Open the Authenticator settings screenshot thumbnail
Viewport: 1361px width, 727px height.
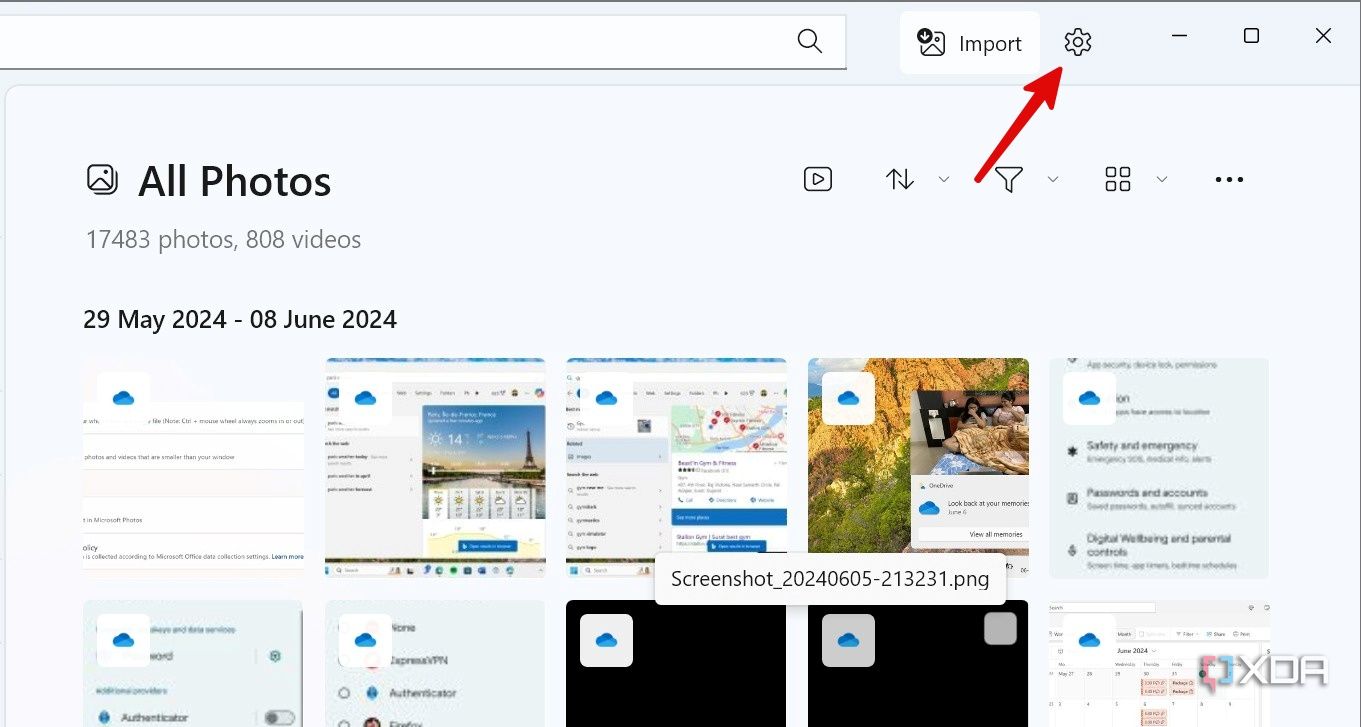pyautogui.click(x=193, y=663)
